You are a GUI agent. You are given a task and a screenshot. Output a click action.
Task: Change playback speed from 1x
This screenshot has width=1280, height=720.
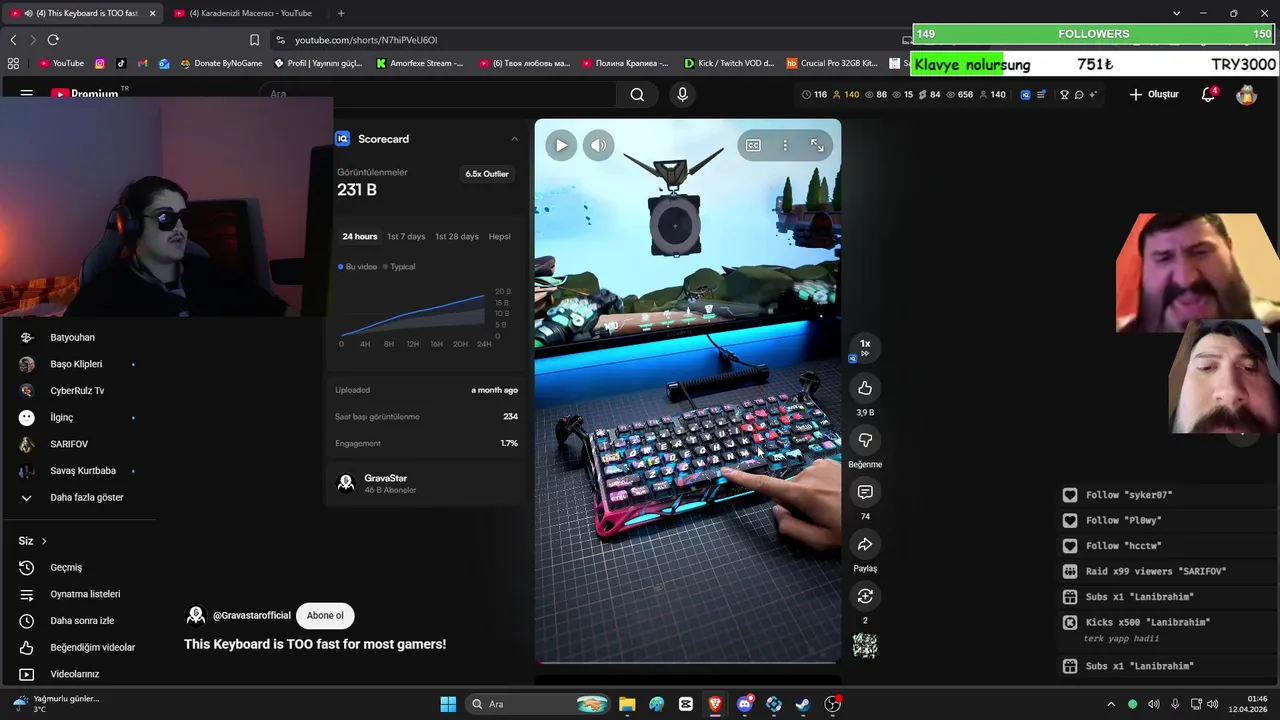click(865, 346)
